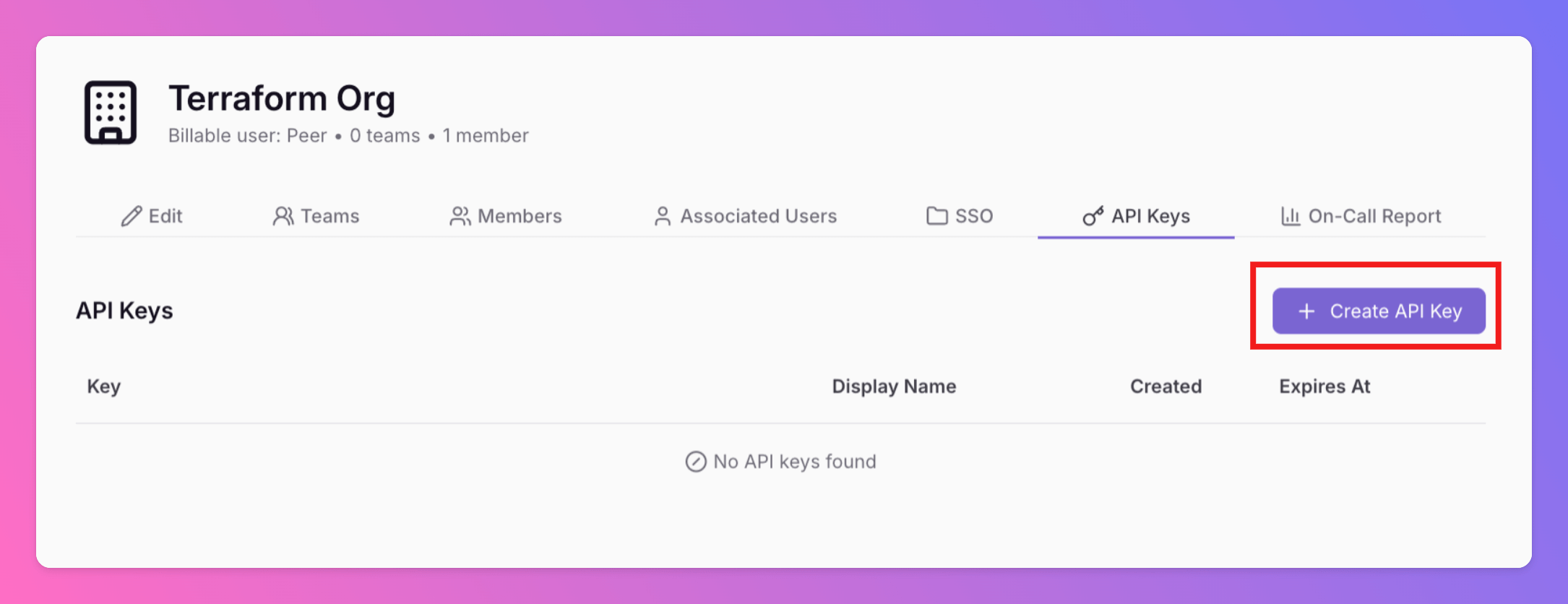Click the Display Name column header
This screenshot has width=1568, height=604.
pos(894,387)
